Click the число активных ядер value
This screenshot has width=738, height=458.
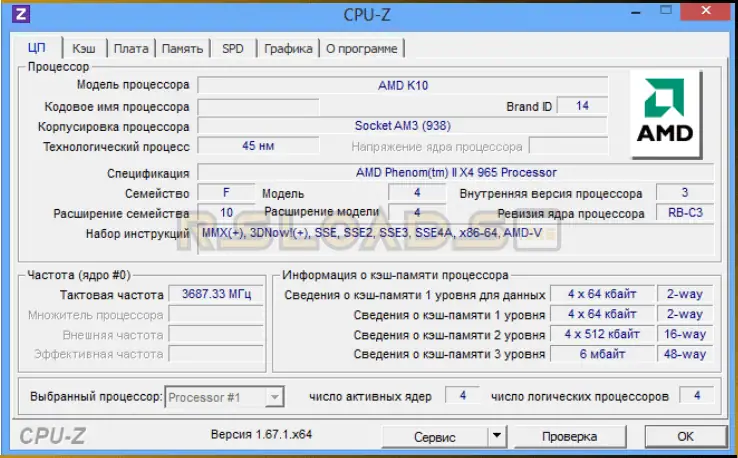pyautogui.click(x=463, y=395)
